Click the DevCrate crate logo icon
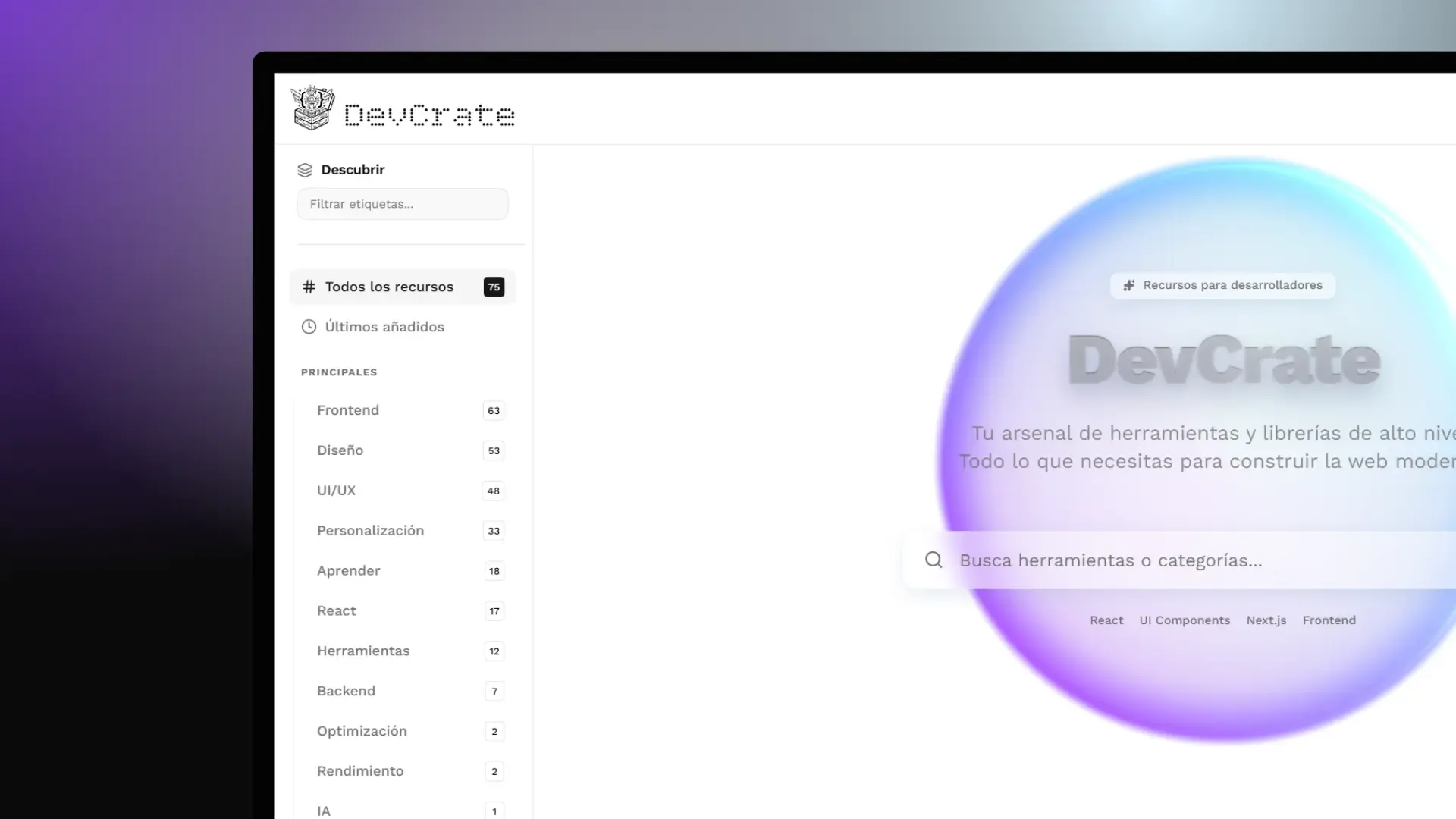 click(312, 108)
